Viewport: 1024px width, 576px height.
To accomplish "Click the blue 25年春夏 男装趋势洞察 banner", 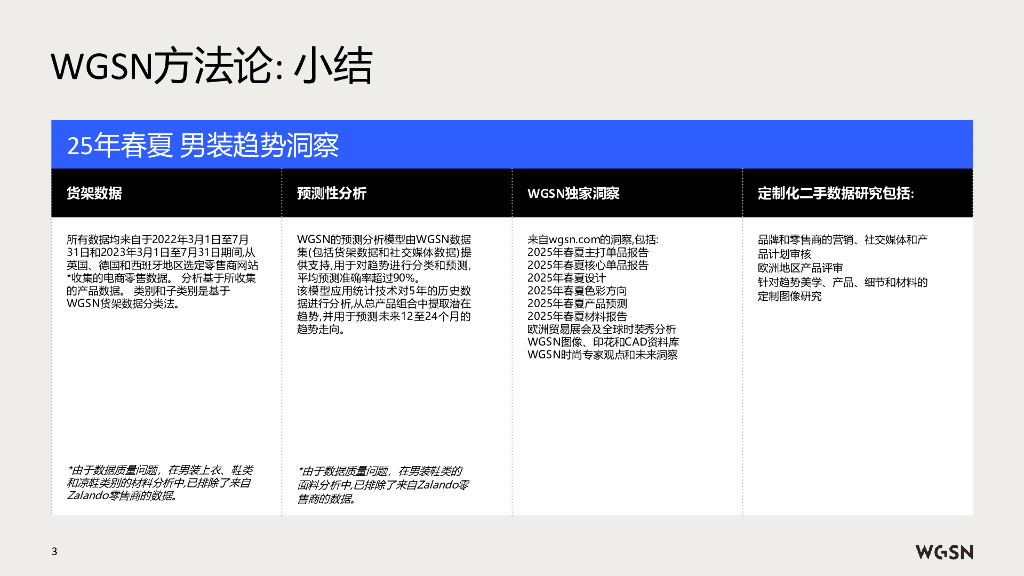I will pyautogui.click(x=203, y=146).
